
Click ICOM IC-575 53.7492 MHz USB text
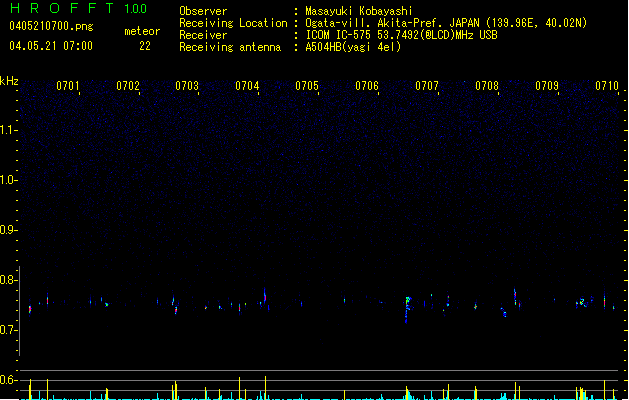point(401,35)
